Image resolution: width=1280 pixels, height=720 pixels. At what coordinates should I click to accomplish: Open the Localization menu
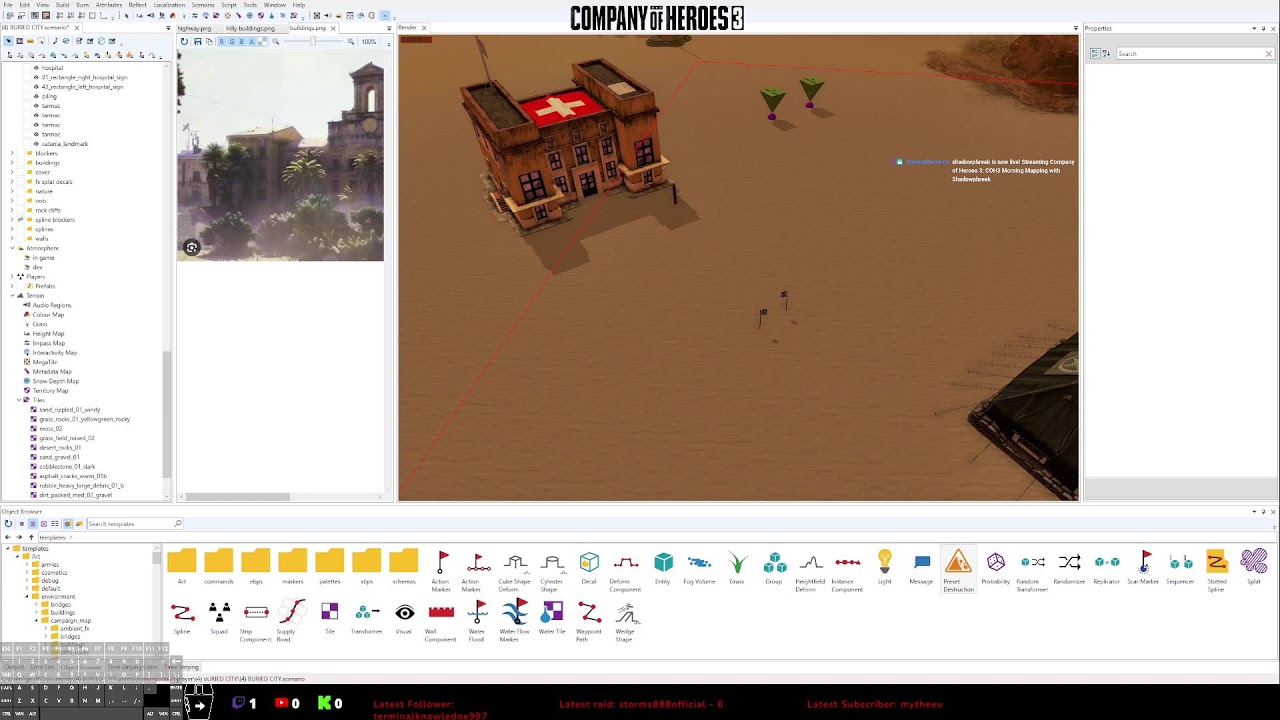pyautogui.click(x=169, y=5)
